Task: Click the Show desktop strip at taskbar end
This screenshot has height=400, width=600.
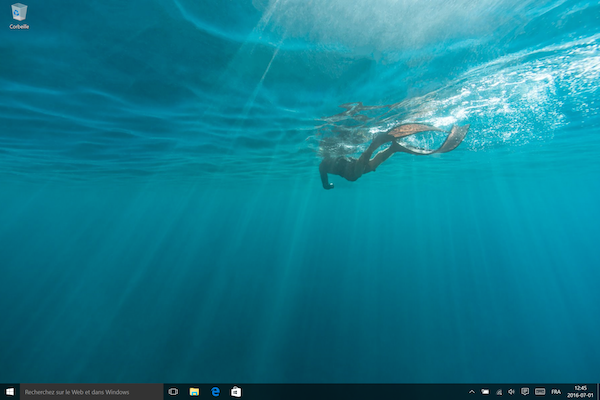Action: (598, 392)
